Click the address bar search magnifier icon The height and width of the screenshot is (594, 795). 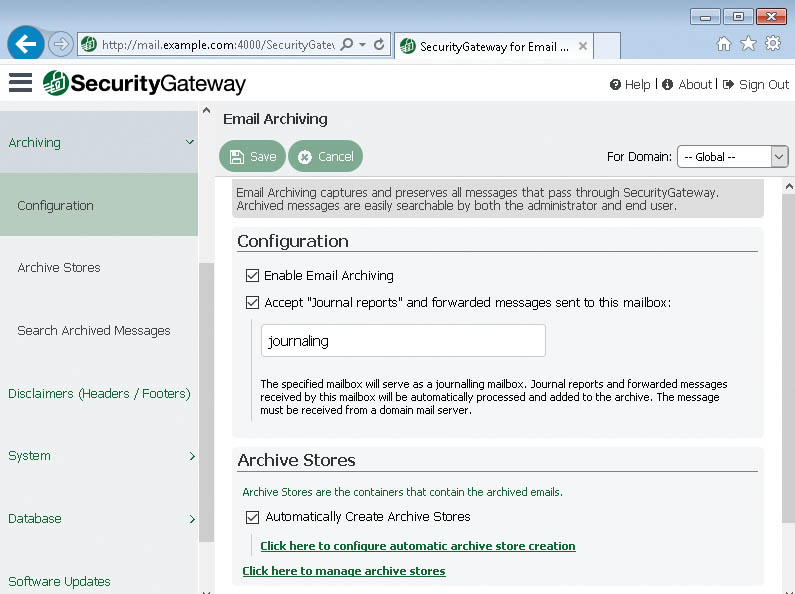tap(347, 45)
